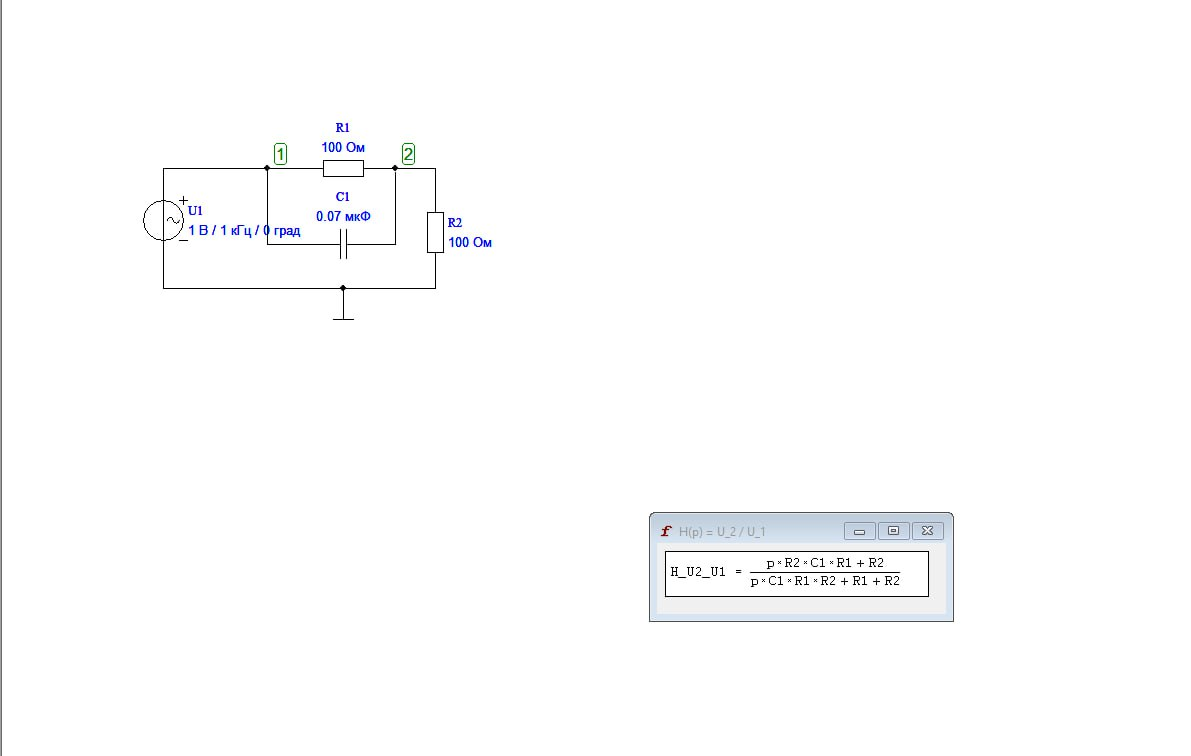Close the H(p) = U_2 / U_1 window
Viewport: 1191px width, 756px height.
(x=927, y=531)
